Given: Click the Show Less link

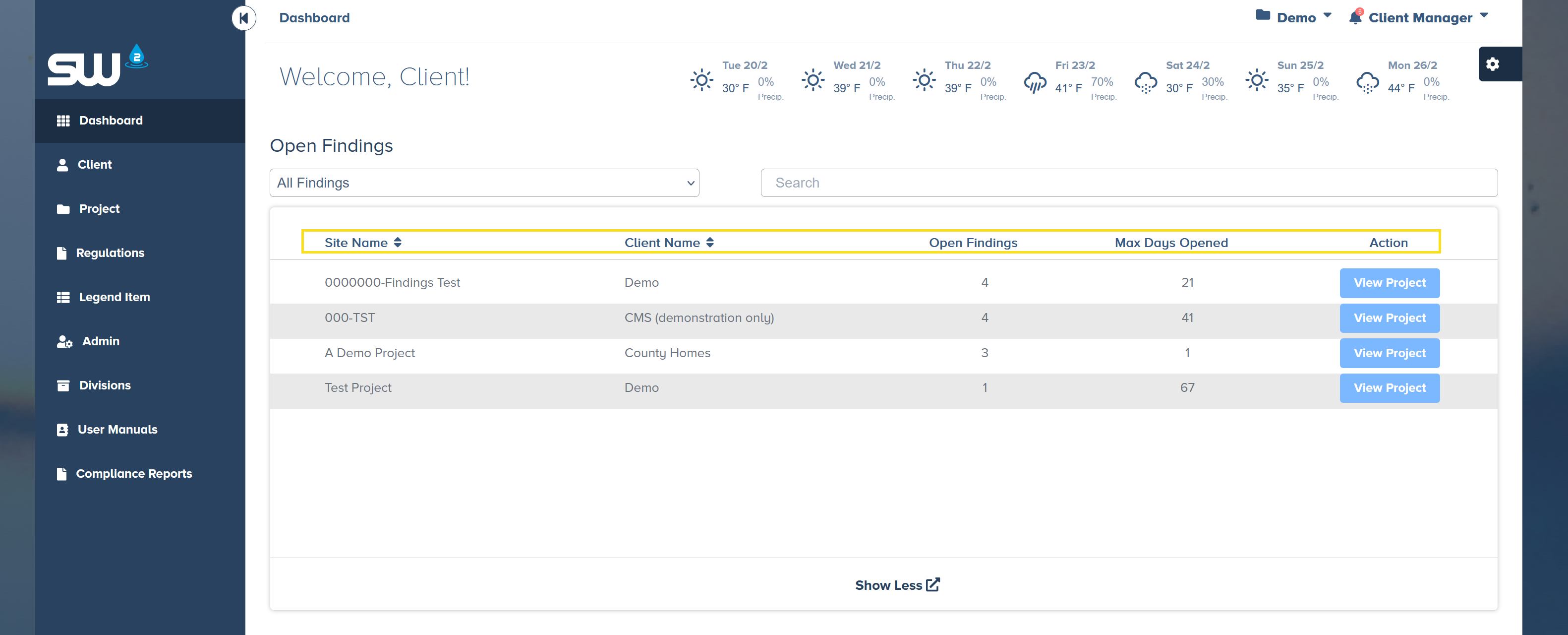Looking at the screenshot, I should [x=888, y=585].
